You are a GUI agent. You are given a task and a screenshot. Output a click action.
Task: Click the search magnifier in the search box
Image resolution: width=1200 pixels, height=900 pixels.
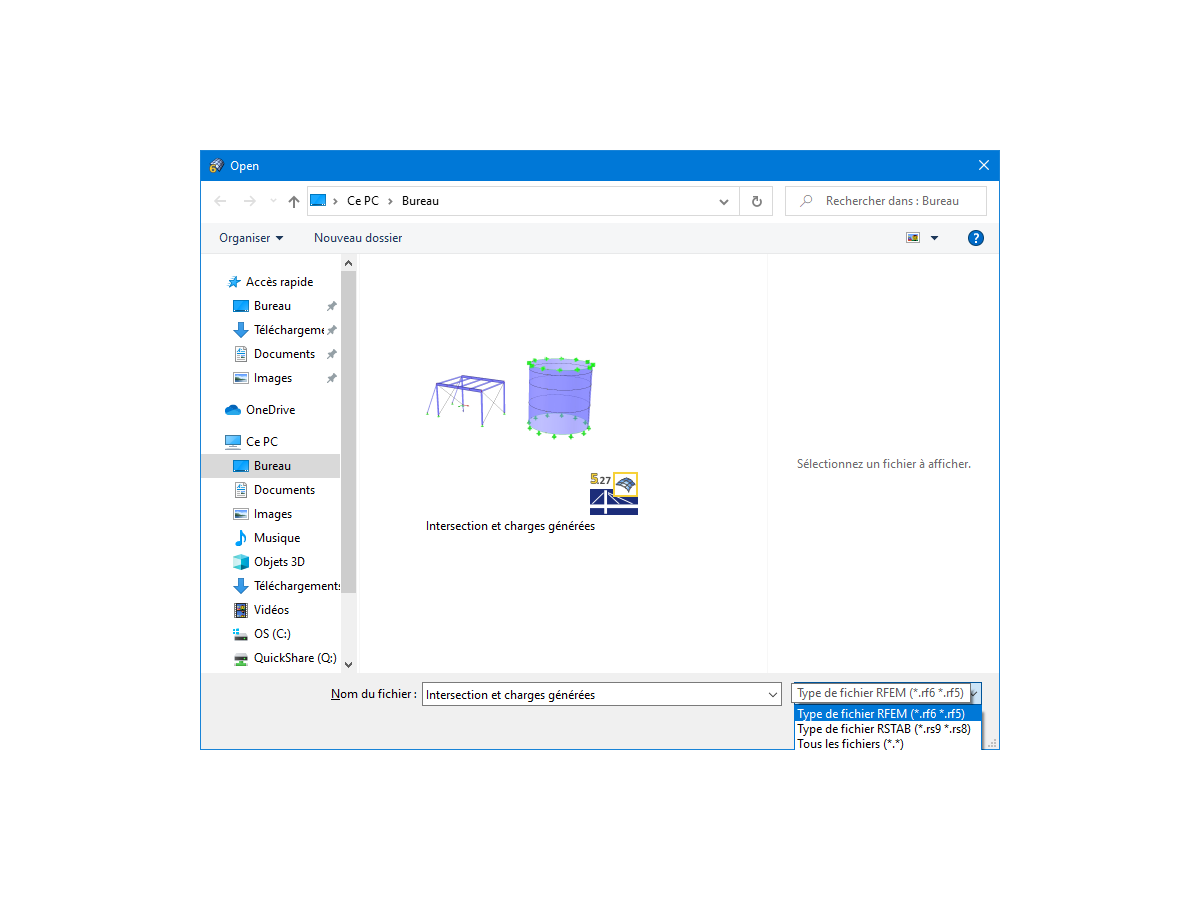pos(806,201)
